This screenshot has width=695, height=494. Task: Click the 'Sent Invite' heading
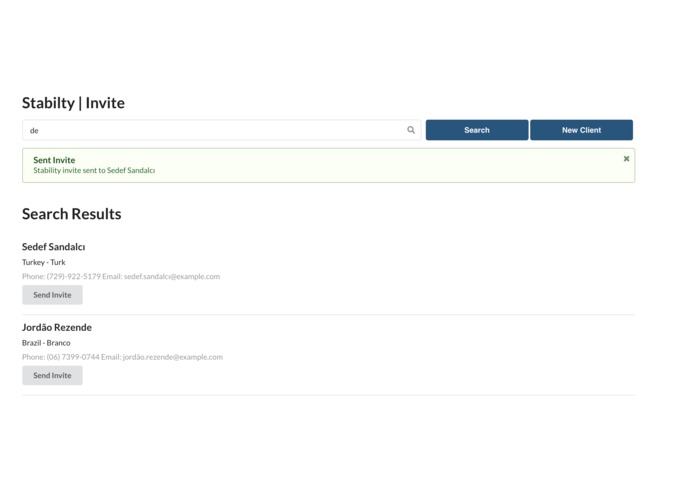coord(54,160)
